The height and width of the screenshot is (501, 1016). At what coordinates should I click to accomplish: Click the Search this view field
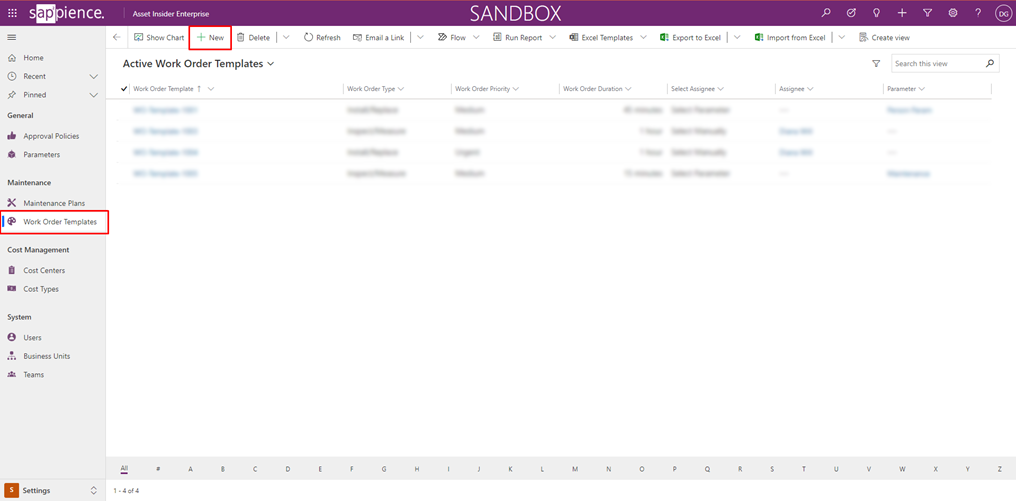click(x=937, y=64)
